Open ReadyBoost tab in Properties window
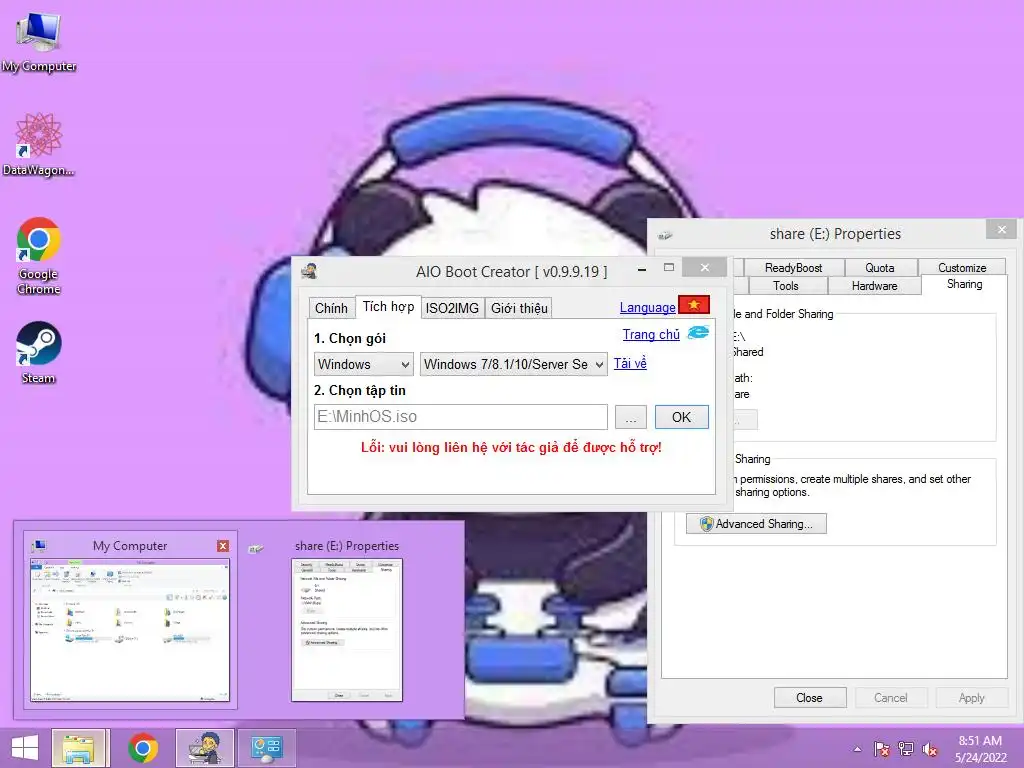The width and height of the screenshot is (1024, 768). tap(793, 268)
